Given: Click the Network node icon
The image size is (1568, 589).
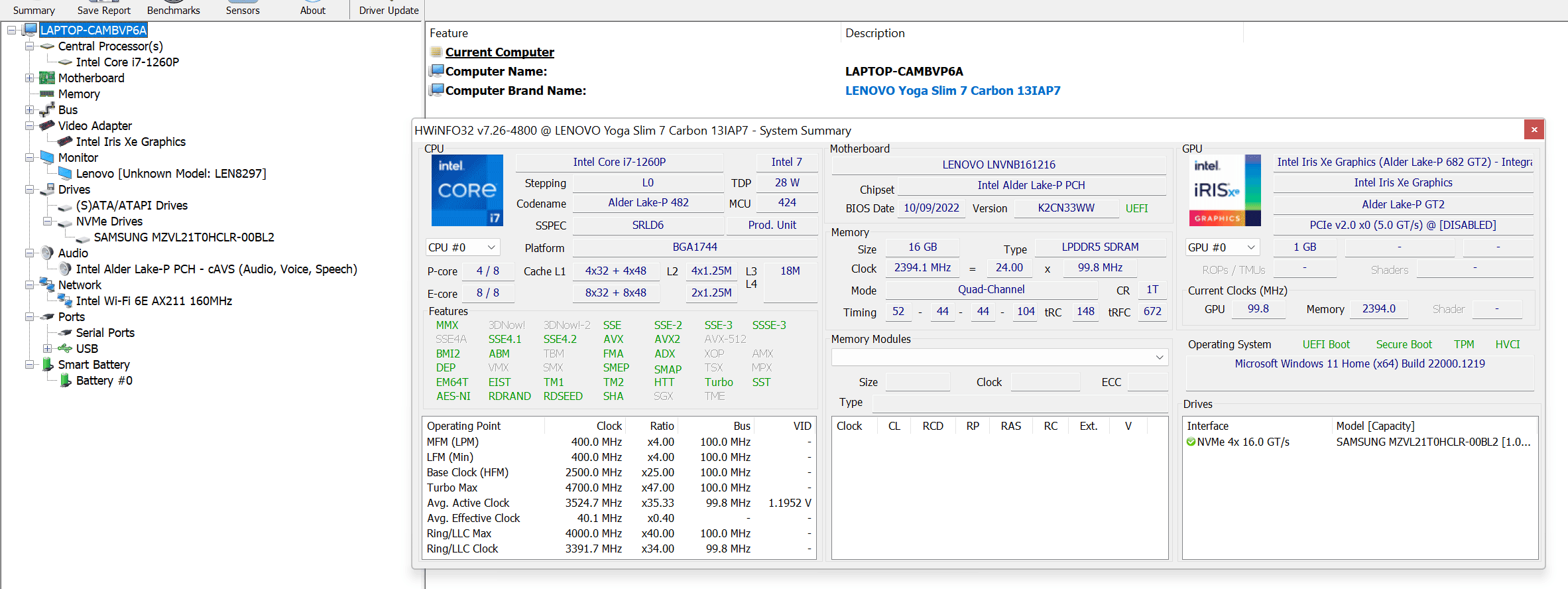Looking at the screenshot, I should (47, 285).
